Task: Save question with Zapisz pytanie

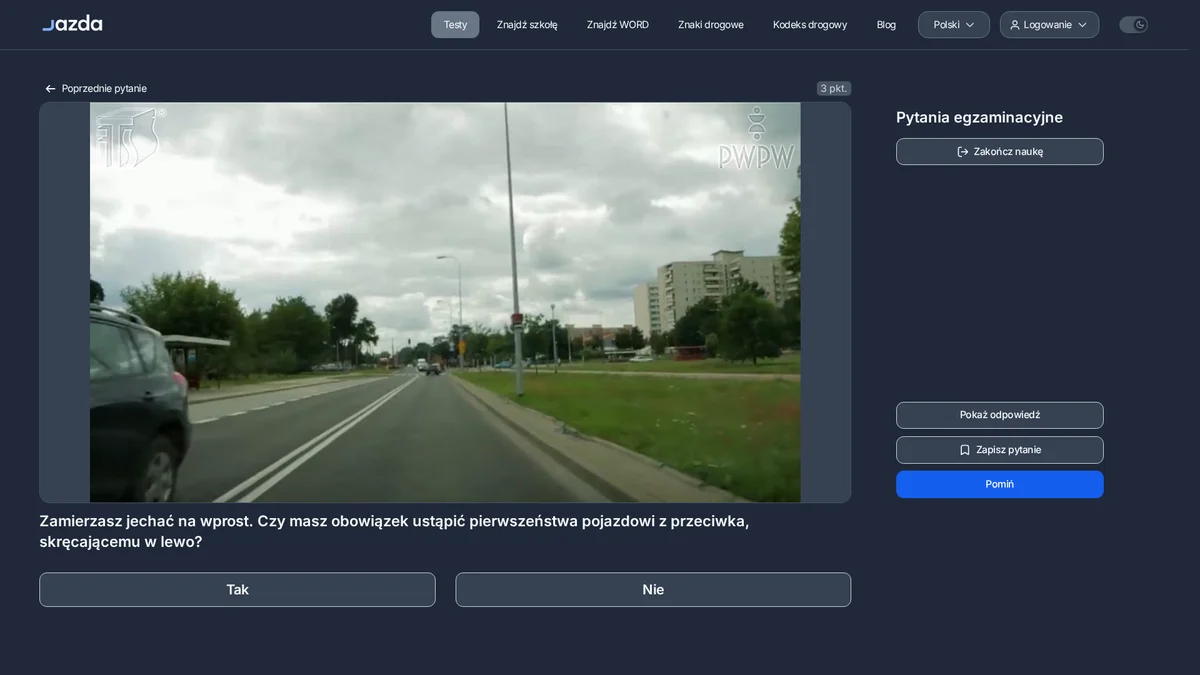Action: click(1000, 450)
